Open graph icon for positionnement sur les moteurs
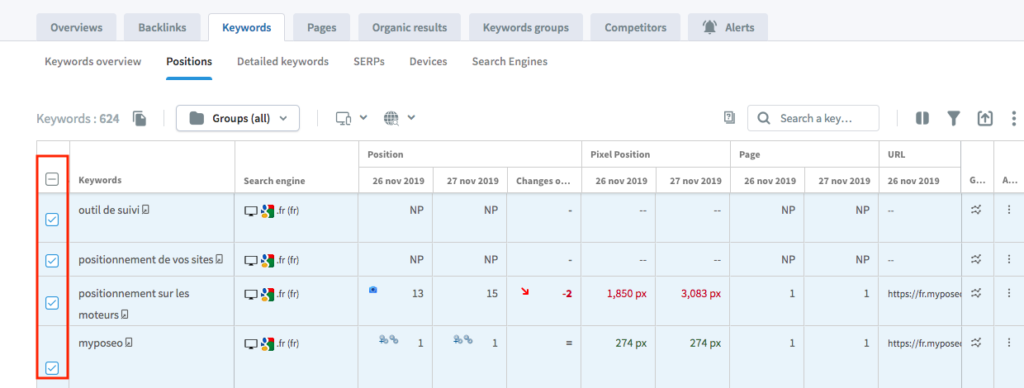The width and height of the screenshot is (1024, 388). (977, 293)
